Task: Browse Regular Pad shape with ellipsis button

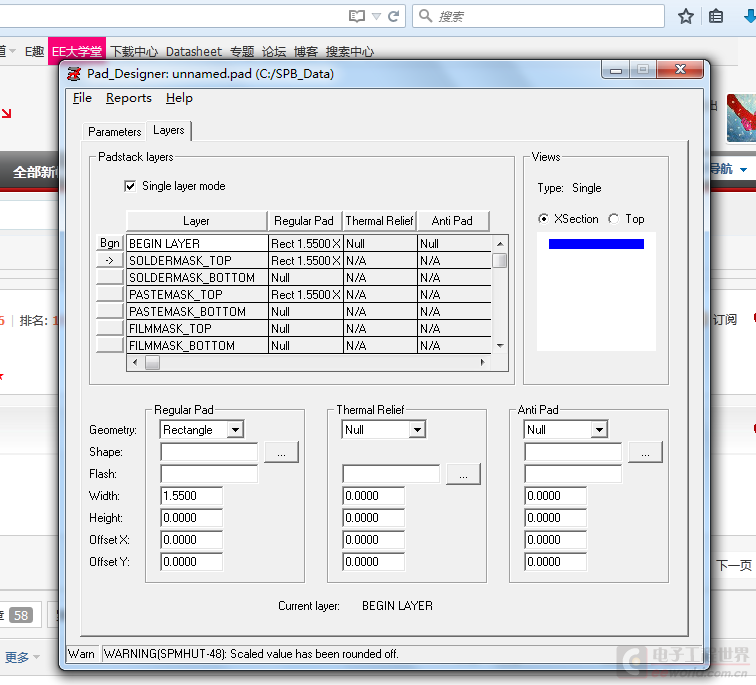Action: 282,452
